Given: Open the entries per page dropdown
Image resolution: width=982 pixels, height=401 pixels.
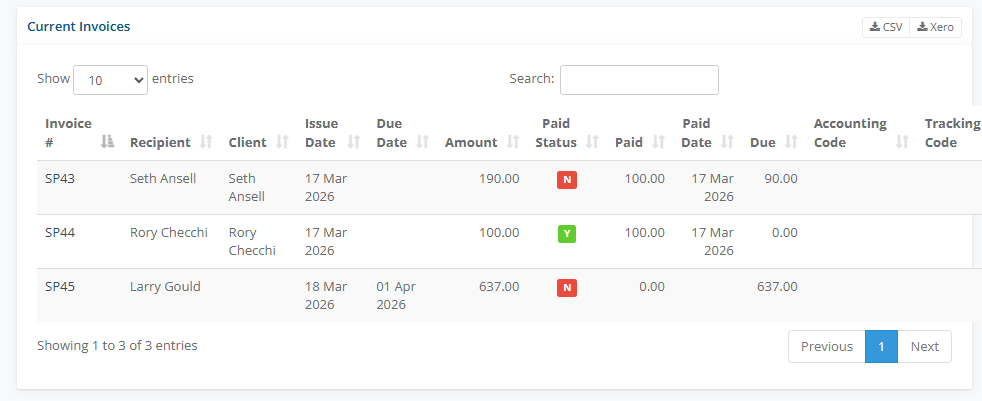Looking at the screenshot, I should coord(111,79).
